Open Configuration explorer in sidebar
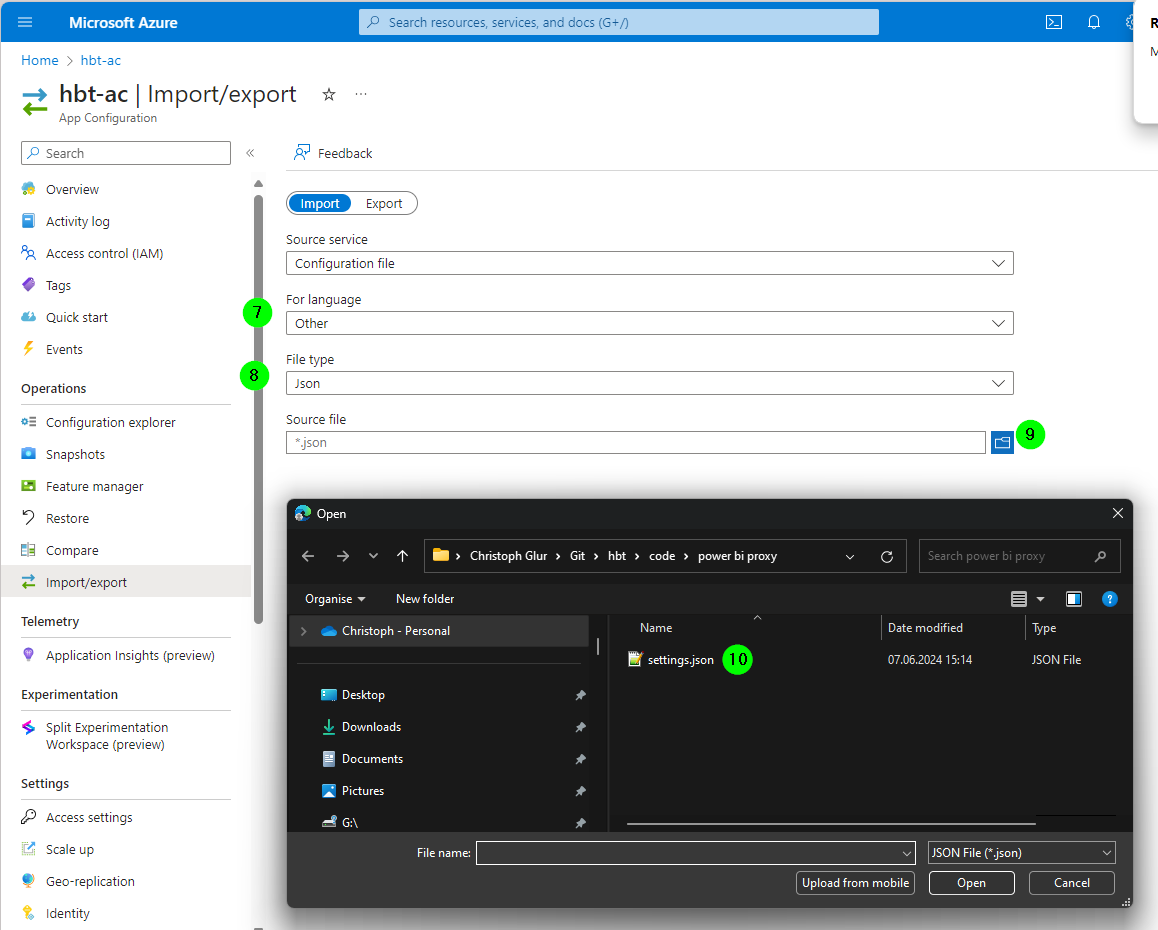 click(x=110, y=423)
